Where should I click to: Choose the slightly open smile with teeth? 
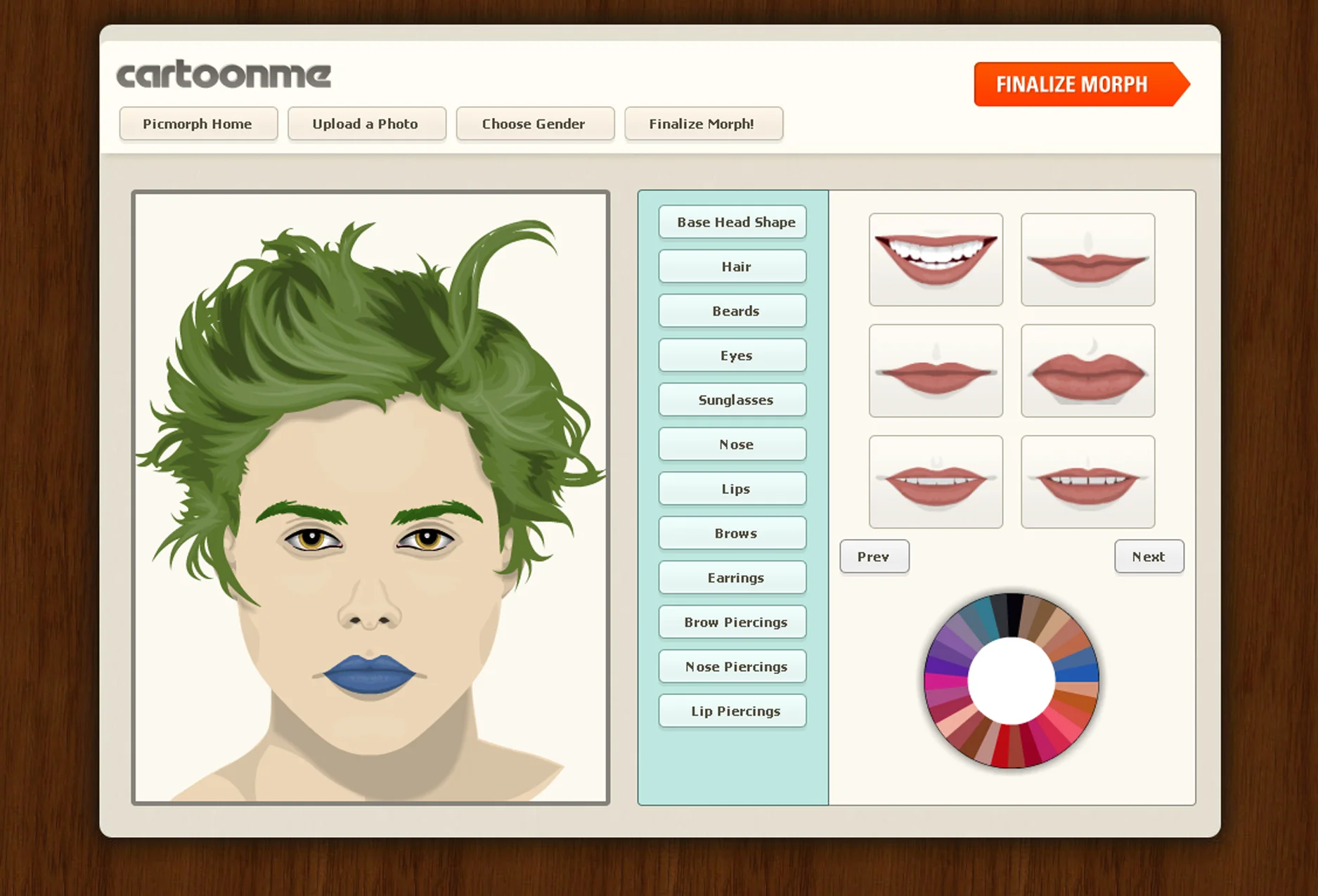pos(936,481)
